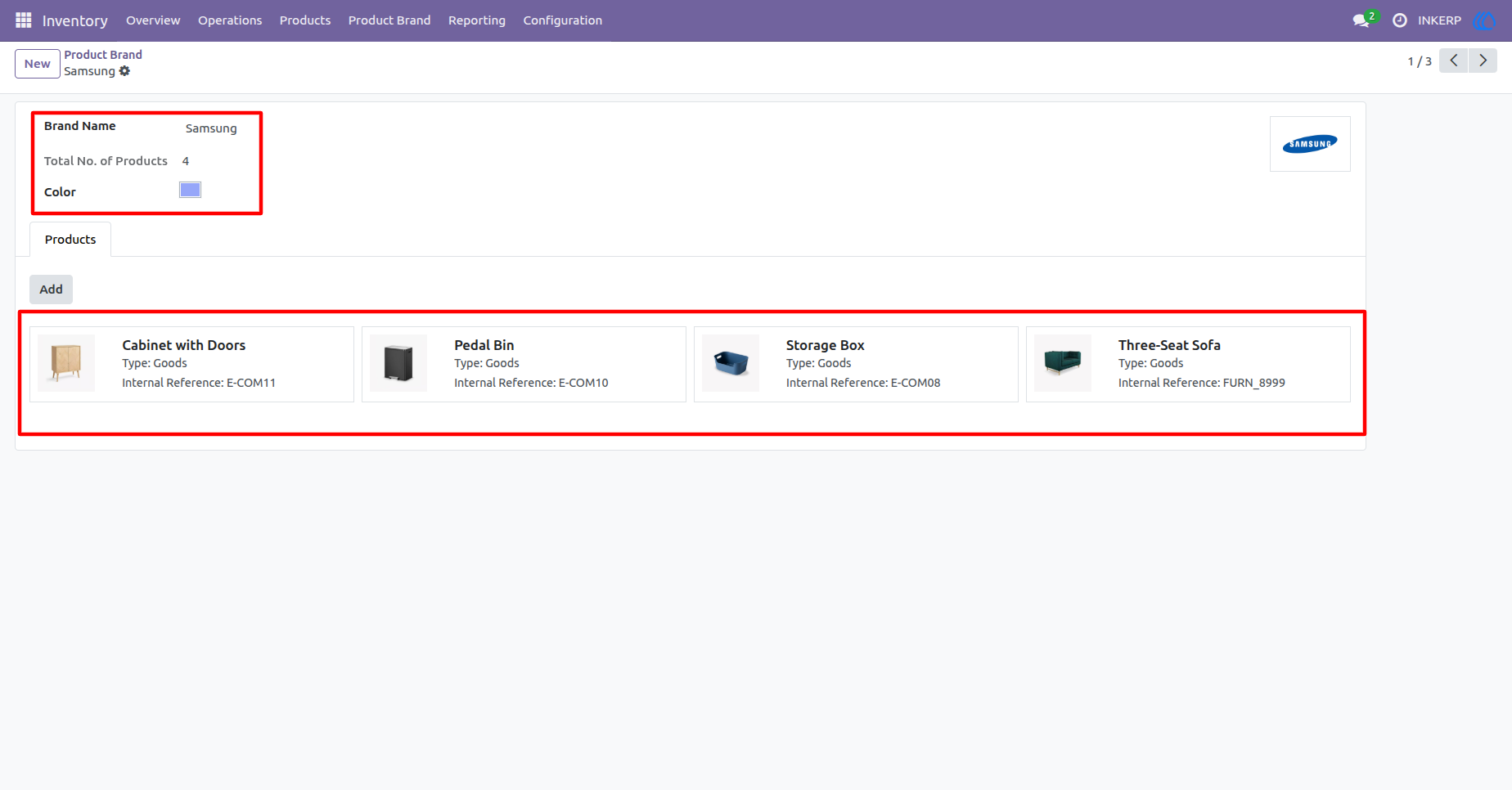Viewport: 1512px width, 790px height.
Task: Click the Internal Reference E-COM08 text
Action: (863, 383)
